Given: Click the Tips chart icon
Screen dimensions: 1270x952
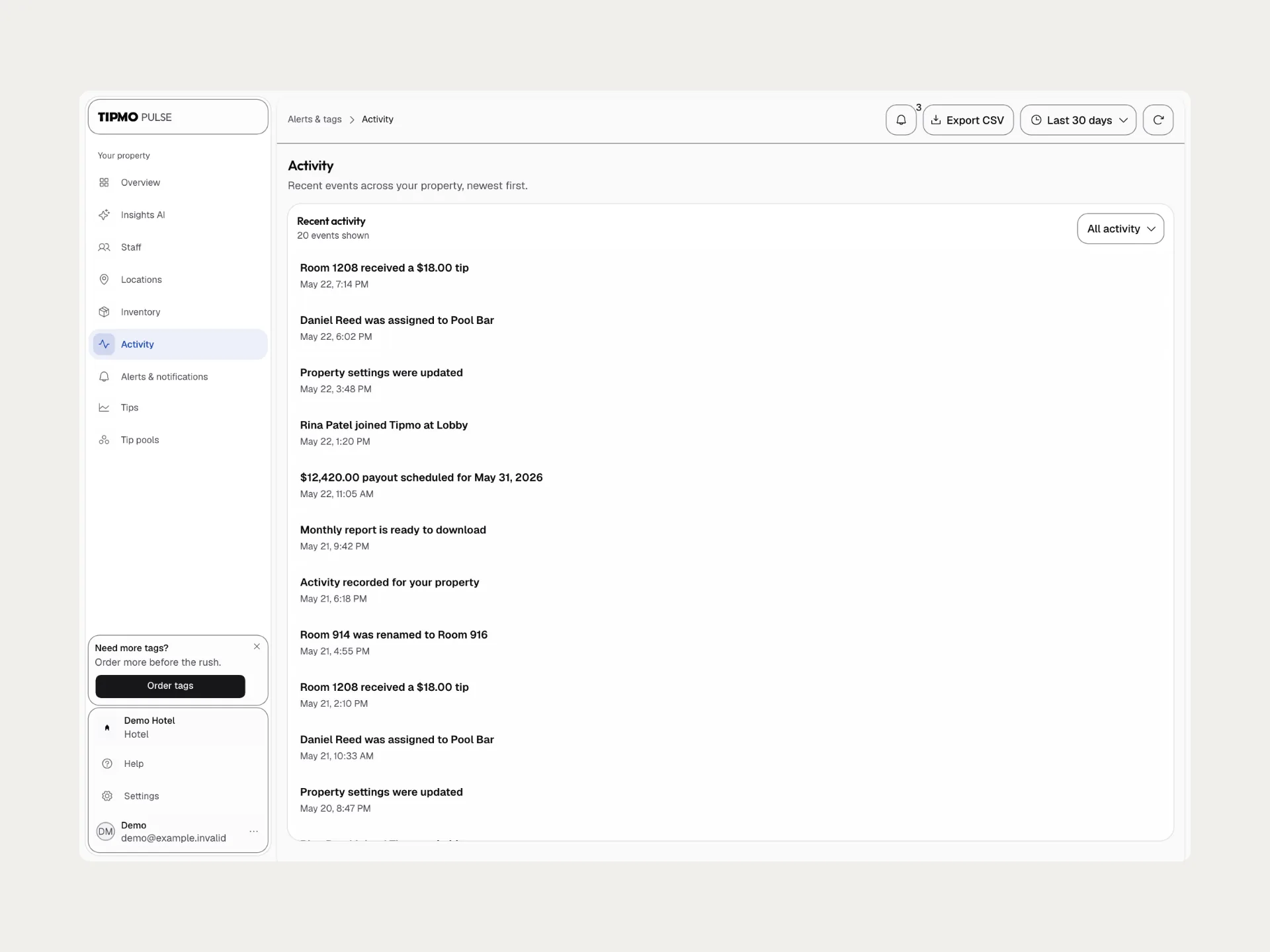Looking at the screenshot, I should pos(104,408).
